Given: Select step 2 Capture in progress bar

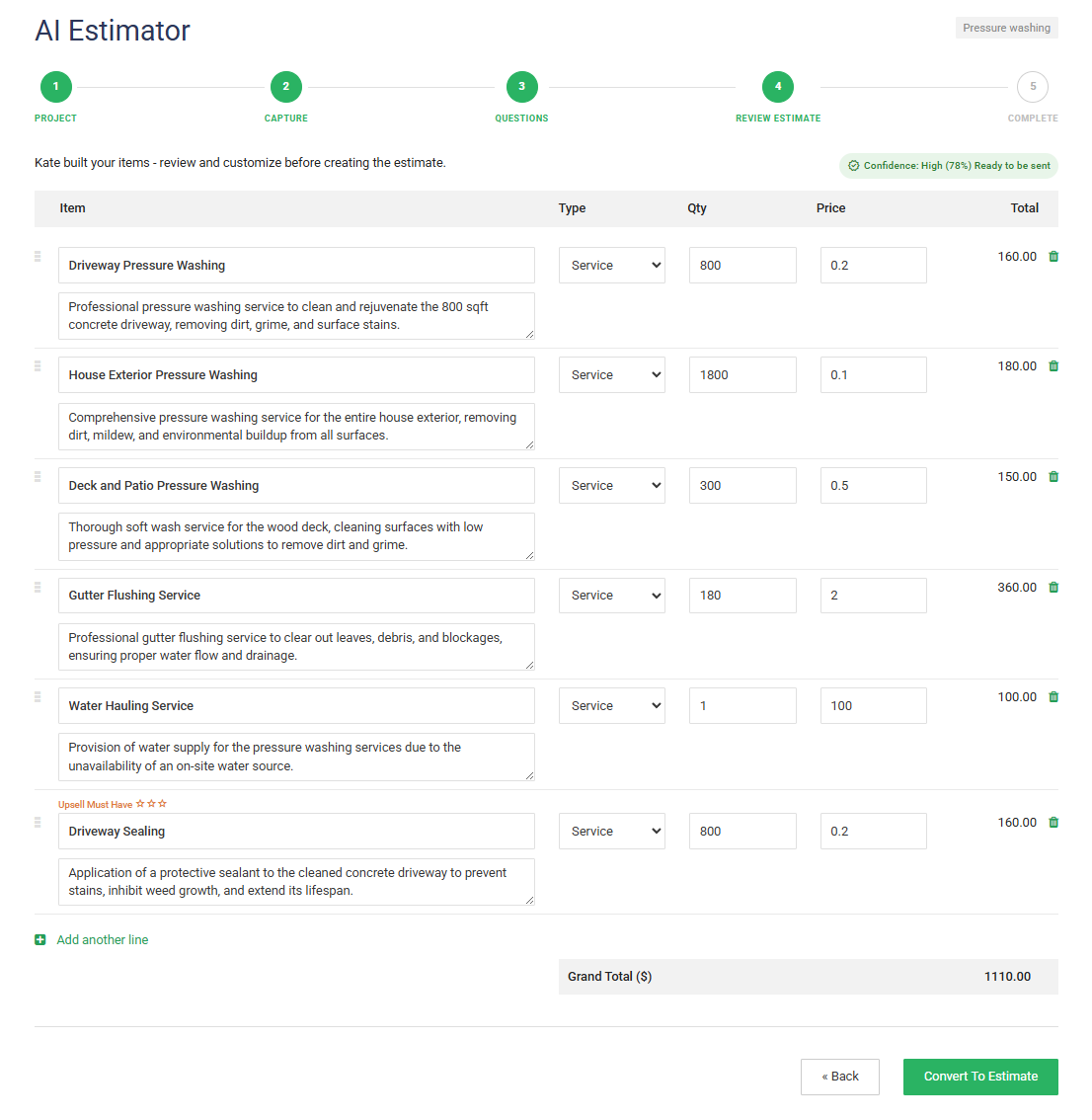Looking at the screenshot, I should (x=286, y=87).
